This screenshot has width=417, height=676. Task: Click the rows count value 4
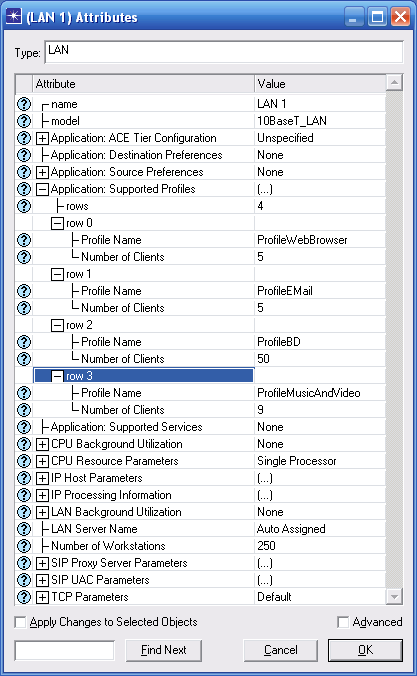tap(260, 206)
